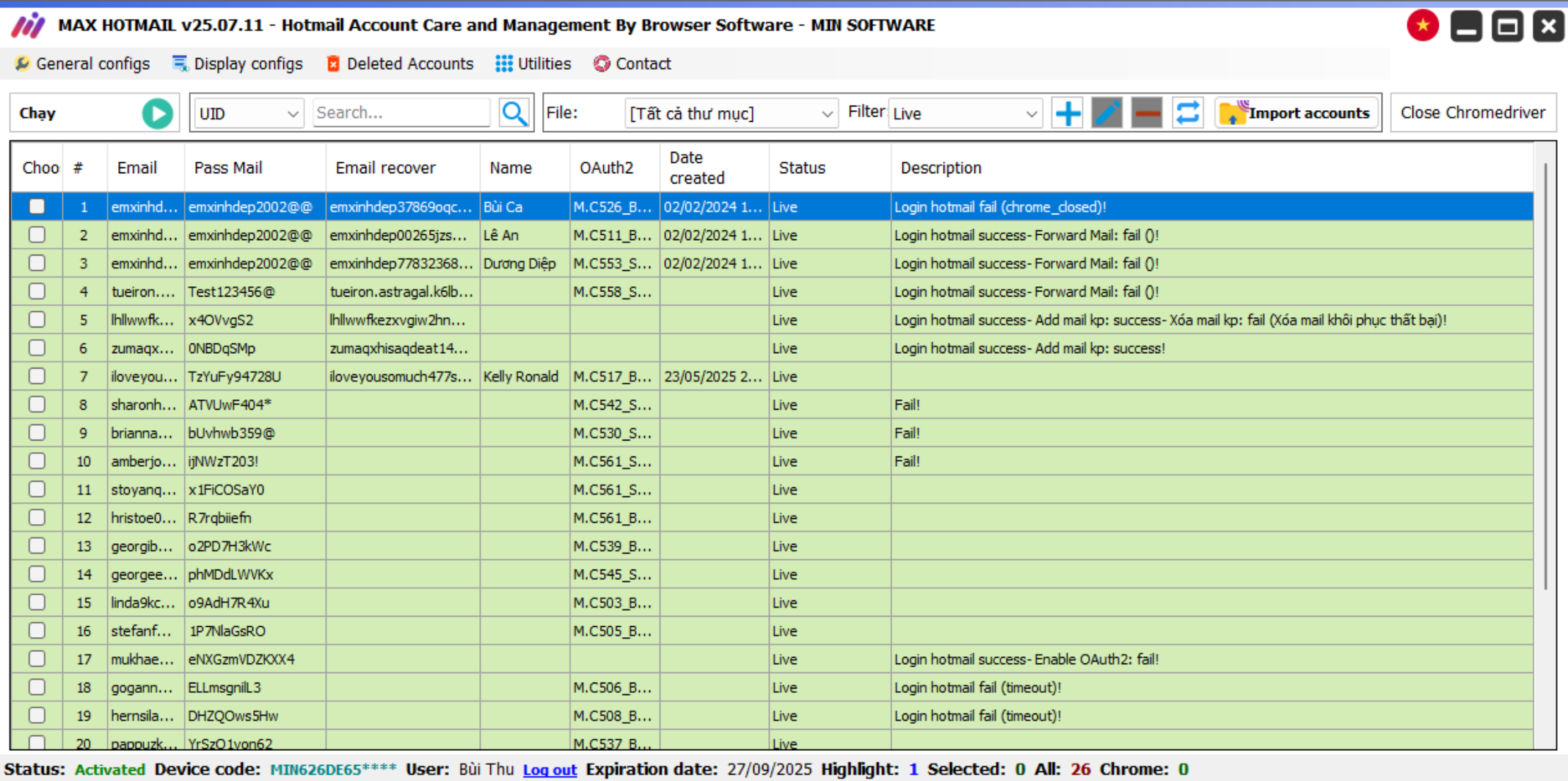Click the MAX HOTMAIL app logo
Viewport: 1568px width, 781px height.
tap(28, 26)
